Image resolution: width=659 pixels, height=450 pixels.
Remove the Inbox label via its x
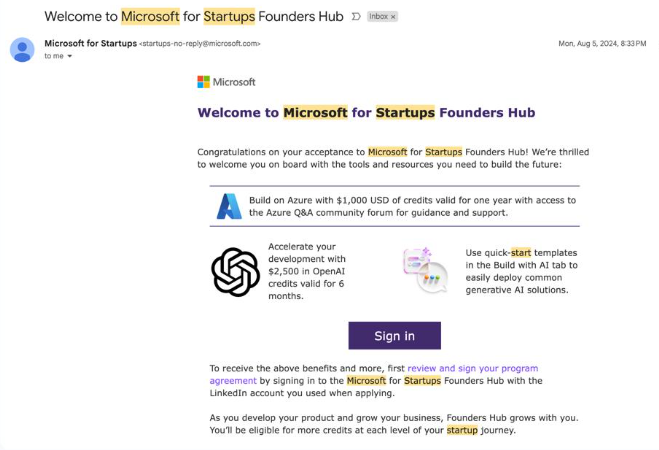[393, 17]
